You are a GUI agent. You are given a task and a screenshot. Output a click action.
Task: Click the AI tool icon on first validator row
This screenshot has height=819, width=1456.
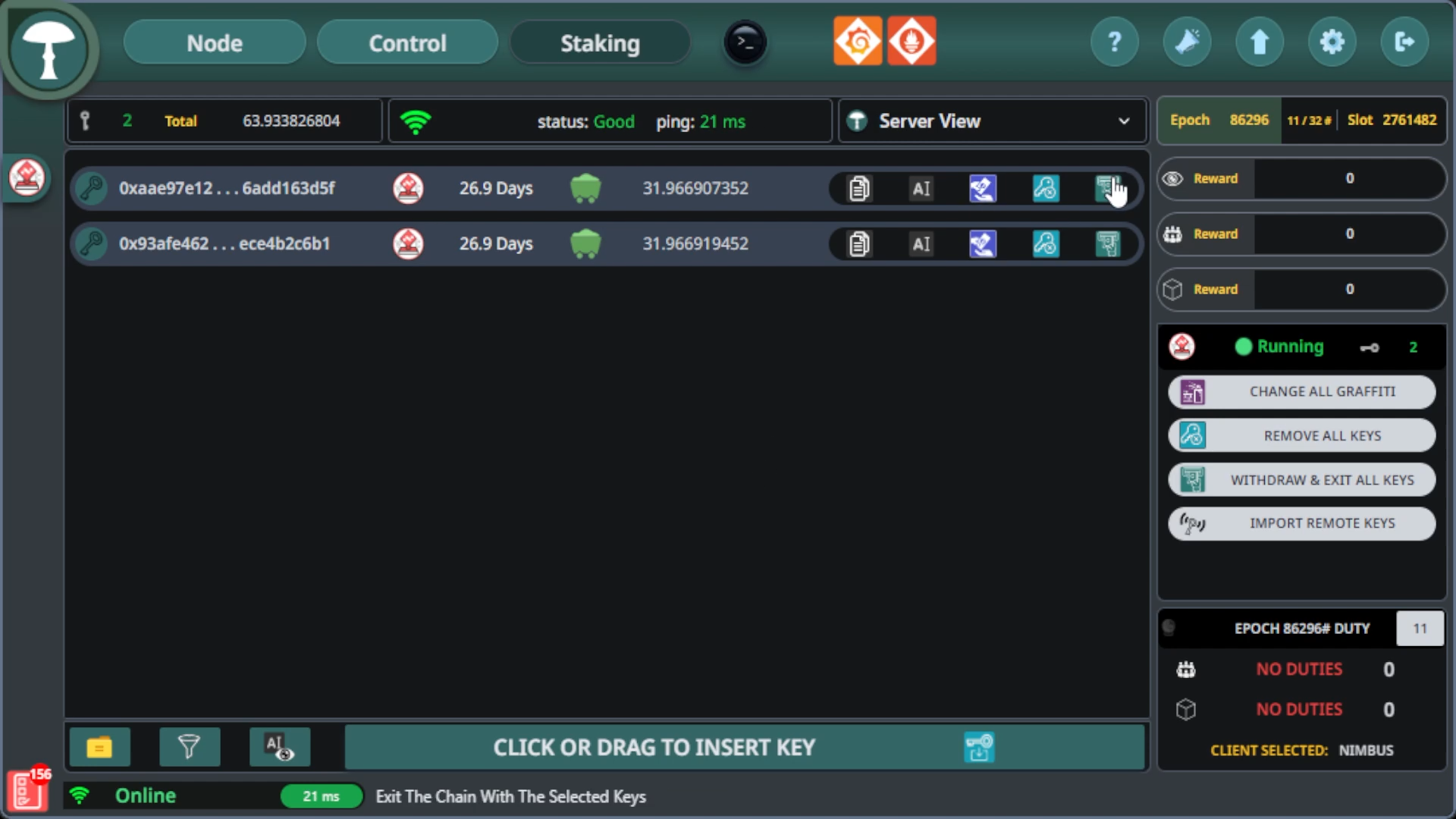point(920,188)
